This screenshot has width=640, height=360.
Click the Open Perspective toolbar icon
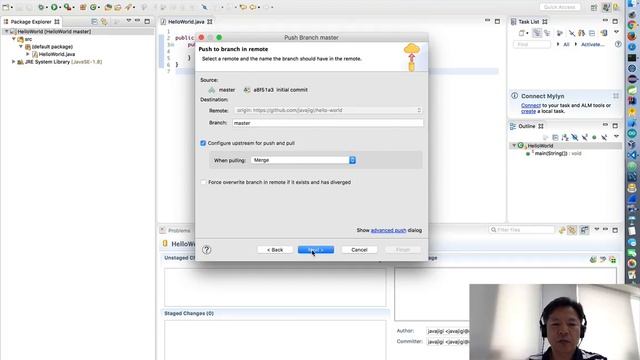pos(594,7)
